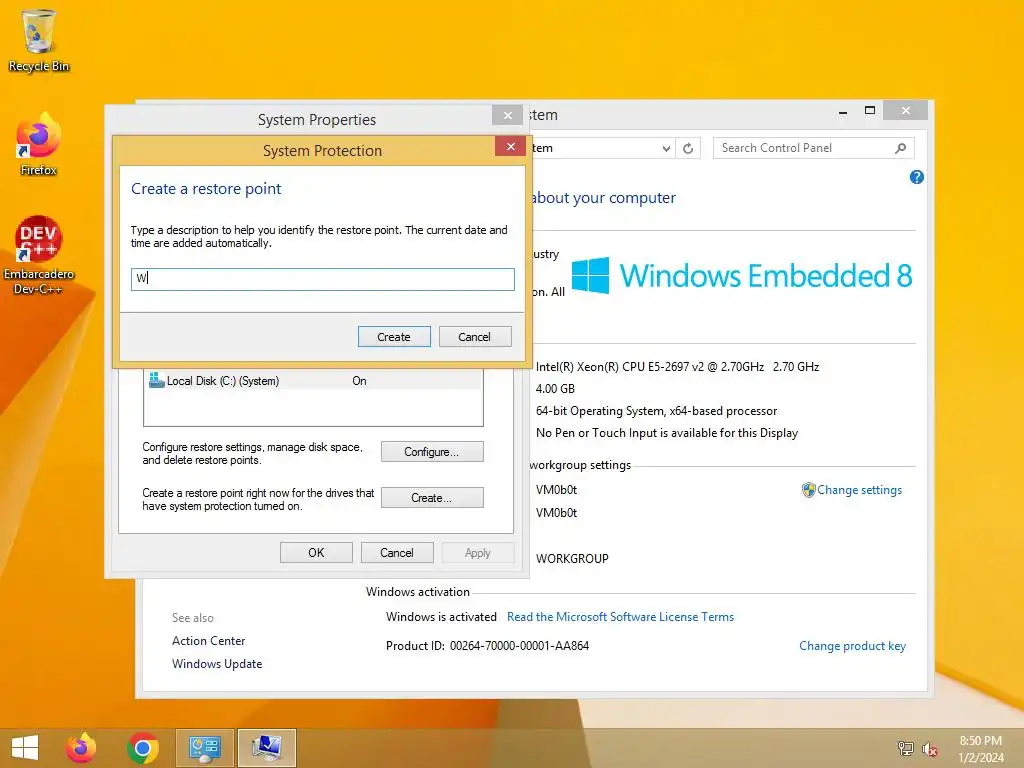Click the Change product key link
This screenshot has height=768, width=1024.
pyautogui.click(x=852, y=646)
